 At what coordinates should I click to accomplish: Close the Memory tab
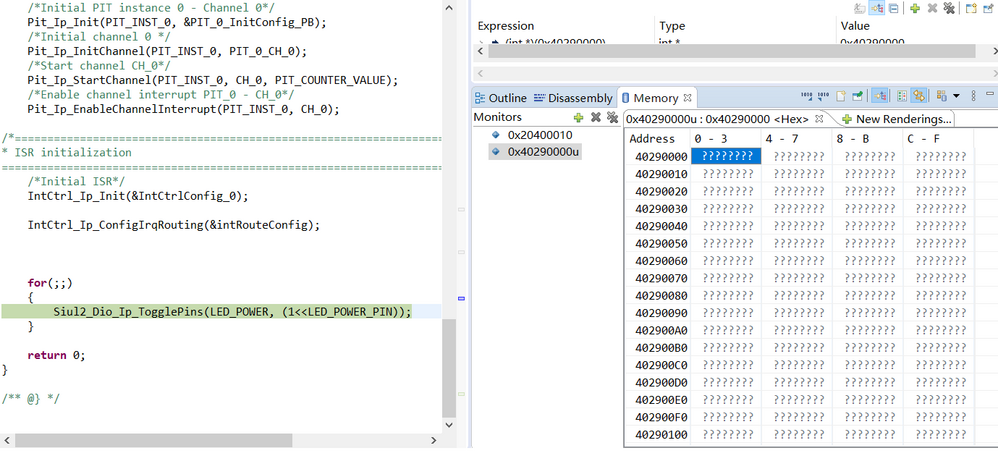687,98
